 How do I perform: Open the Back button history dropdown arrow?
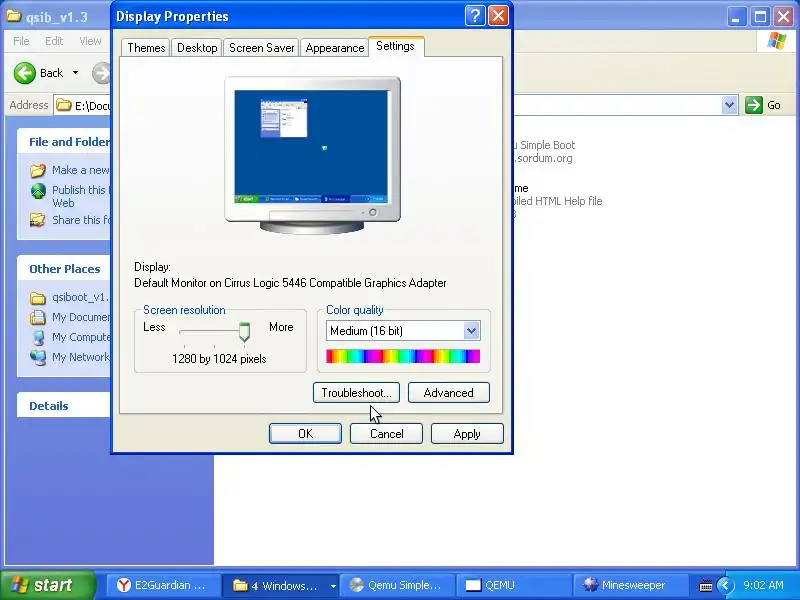click(76, 73)
